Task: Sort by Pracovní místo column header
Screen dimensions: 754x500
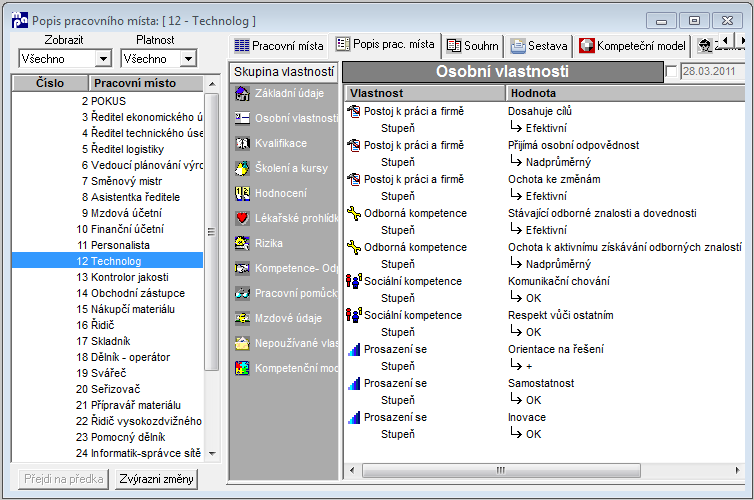Action: pos(146,83)
